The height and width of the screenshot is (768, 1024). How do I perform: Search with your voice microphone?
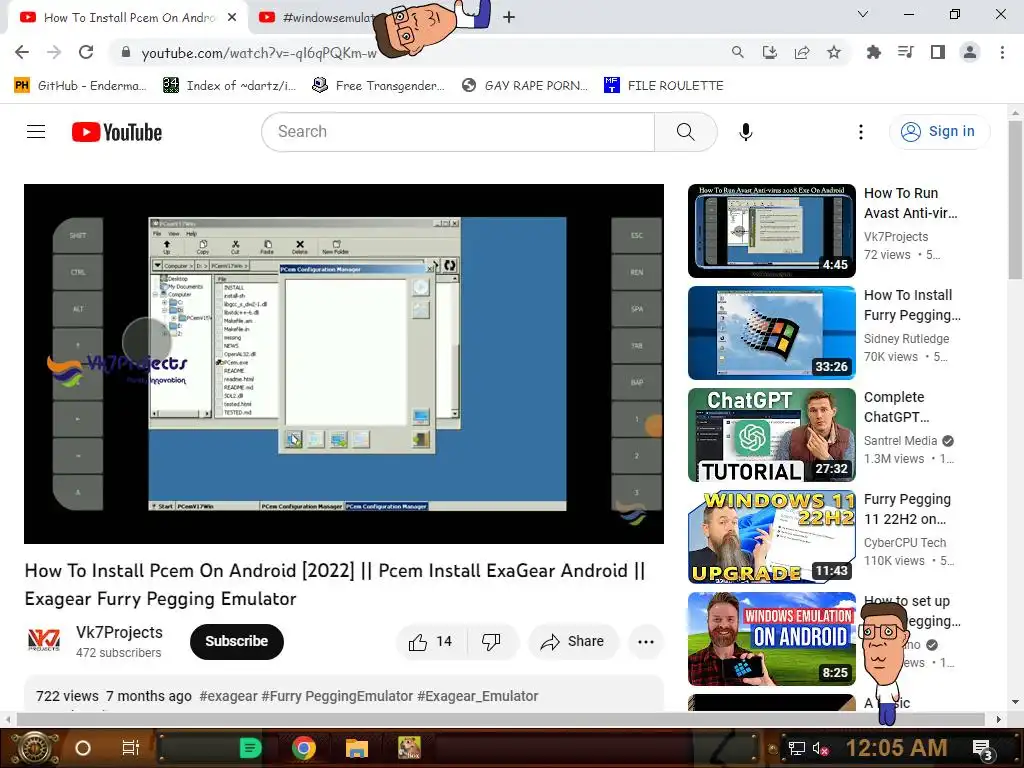pyautogui.click(x=745, y=132)
